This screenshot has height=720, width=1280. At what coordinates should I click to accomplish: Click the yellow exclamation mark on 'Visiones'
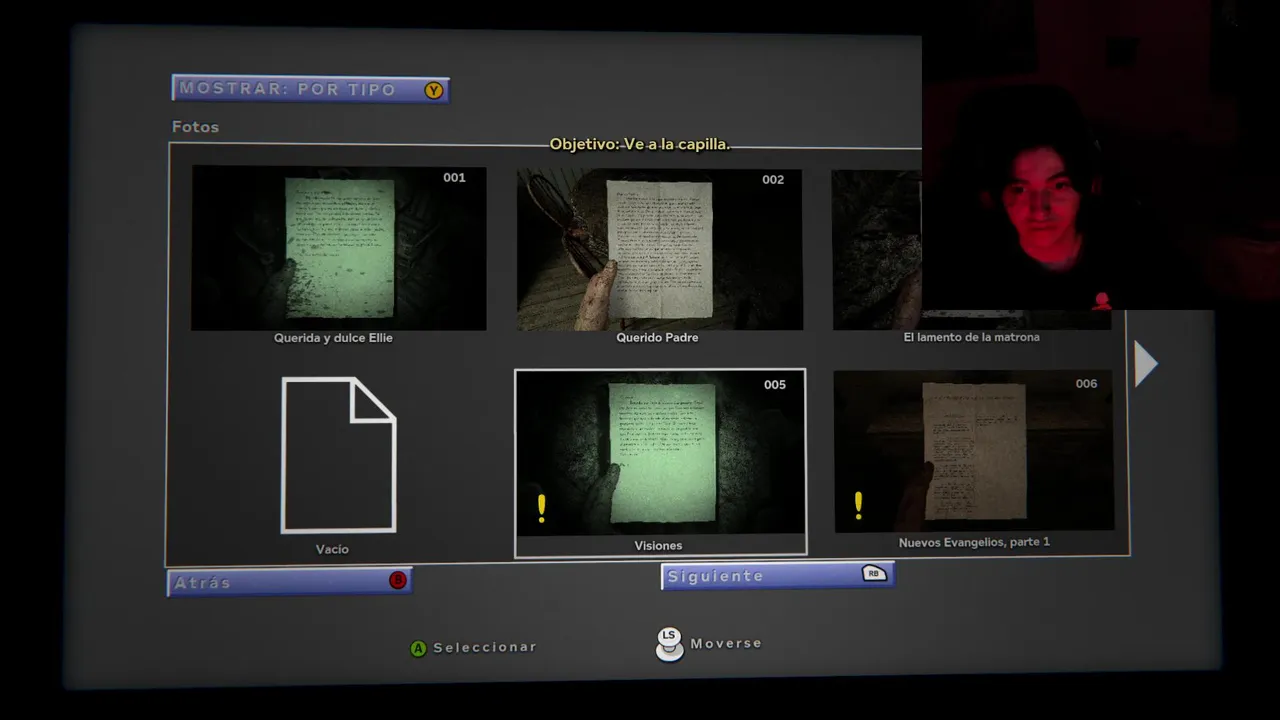pos(541,508)
